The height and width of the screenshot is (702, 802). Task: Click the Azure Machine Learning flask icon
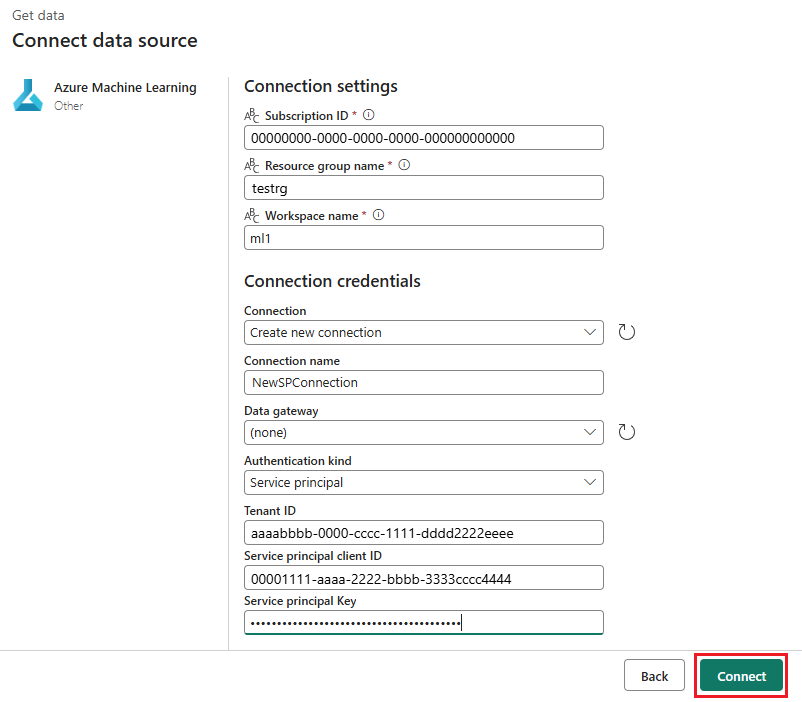(x=28, y=95)
